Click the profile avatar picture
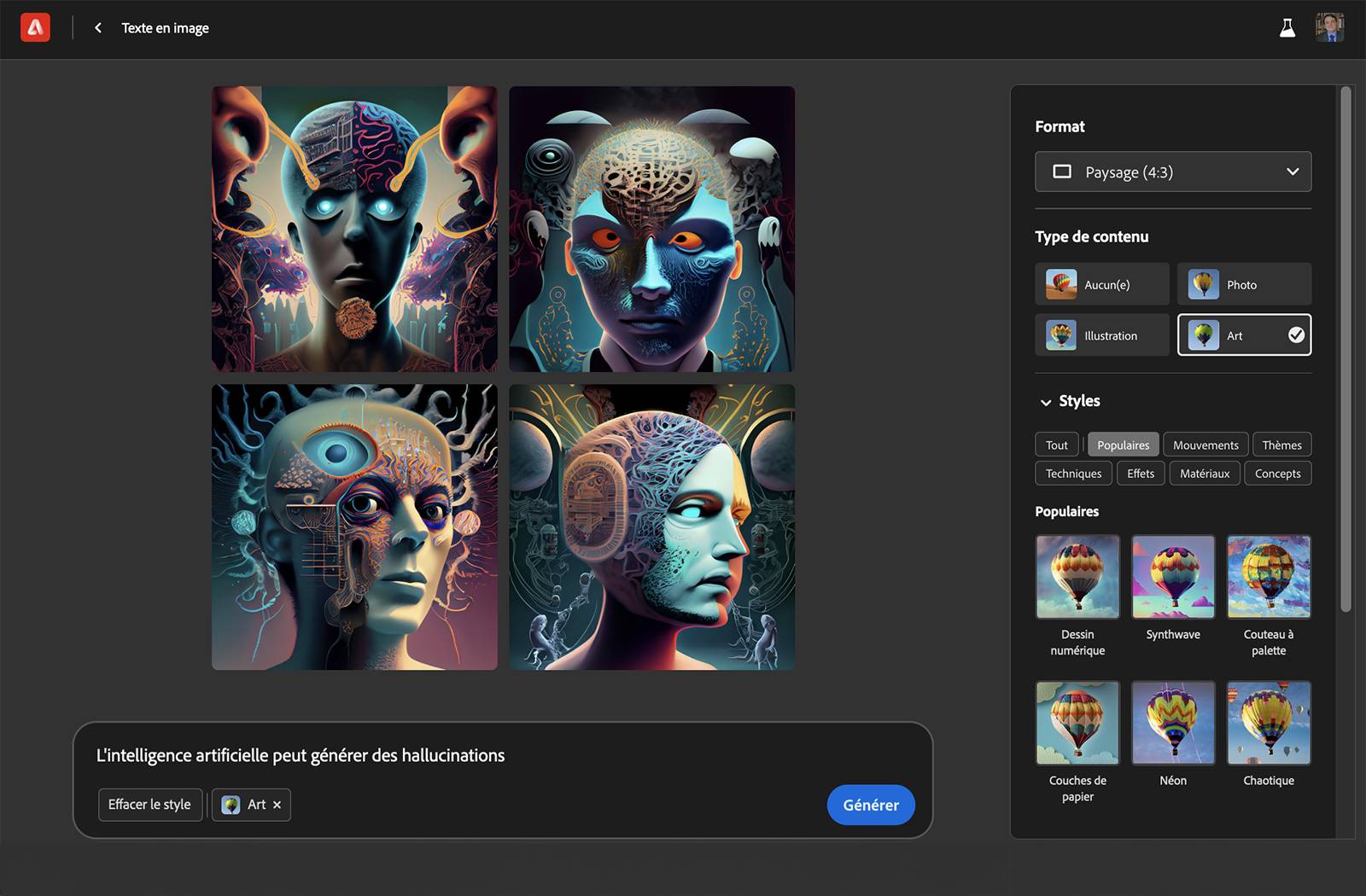 pyautogui.click(x=1331, y=27)
